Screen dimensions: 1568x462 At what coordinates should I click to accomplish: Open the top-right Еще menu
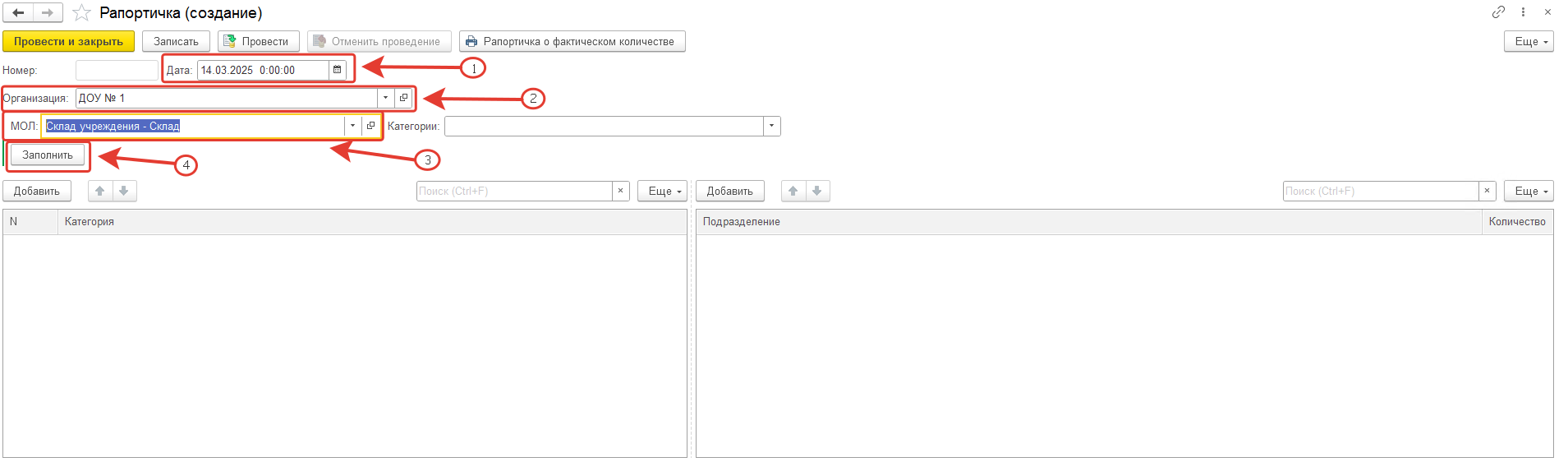click(1529, 41)
